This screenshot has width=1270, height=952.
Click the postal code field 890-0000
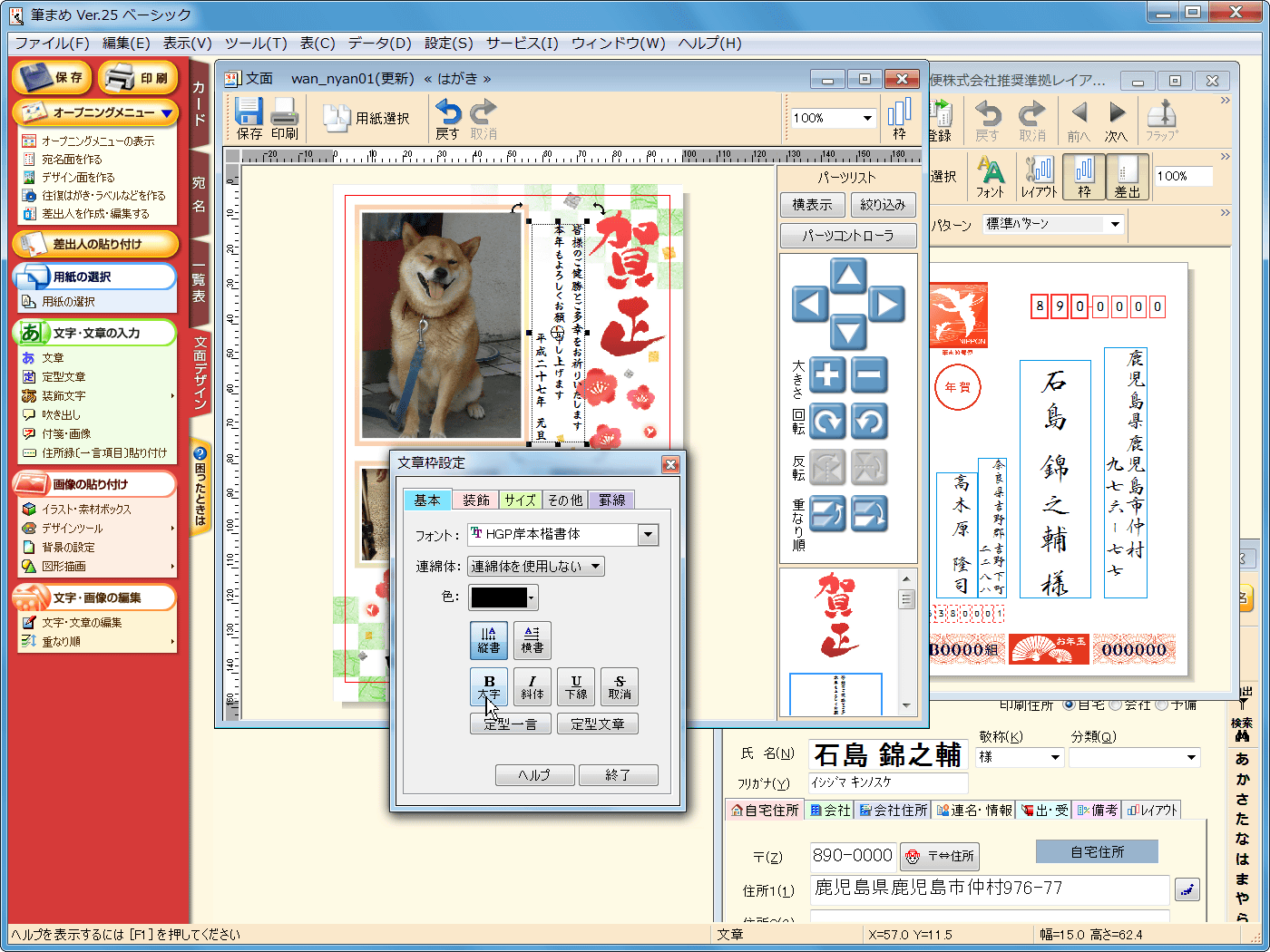[853, 856]
